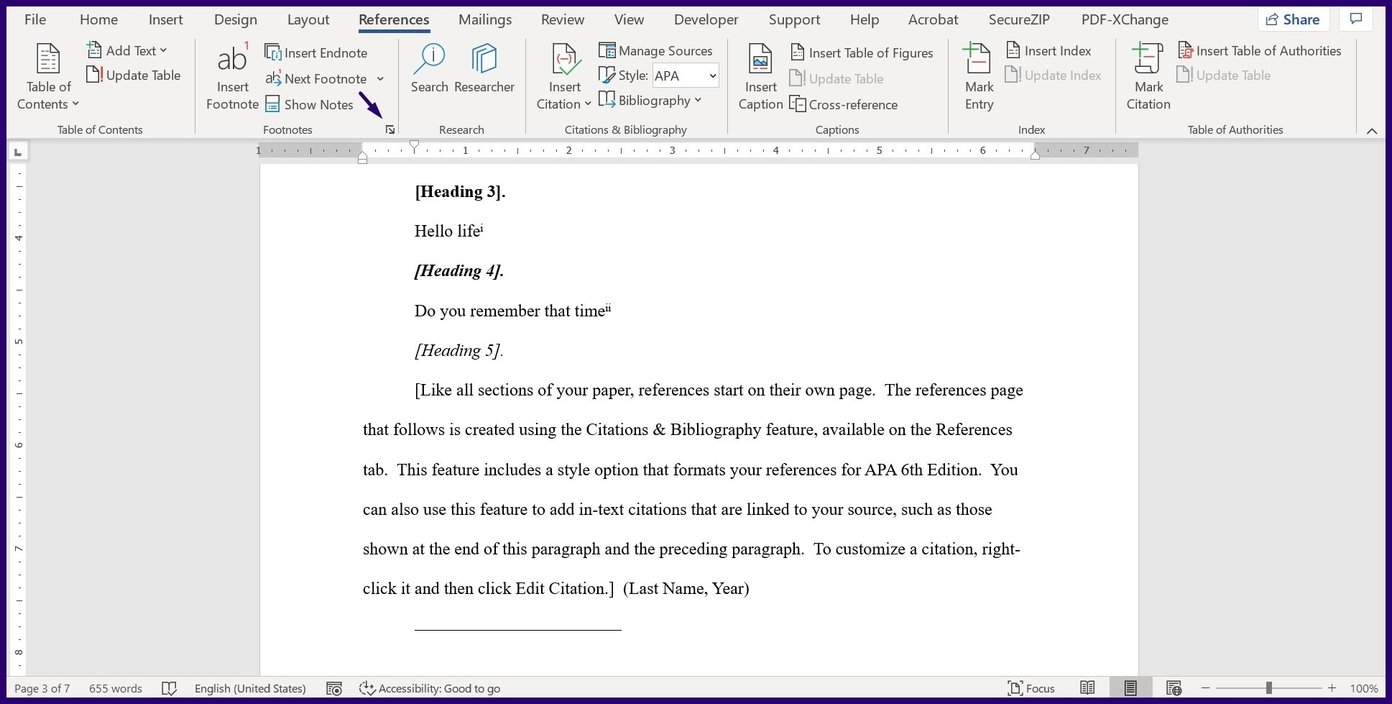Mark a citation for Table of Authorities
1392x704 pixels.
click(x=1147, y=77)
